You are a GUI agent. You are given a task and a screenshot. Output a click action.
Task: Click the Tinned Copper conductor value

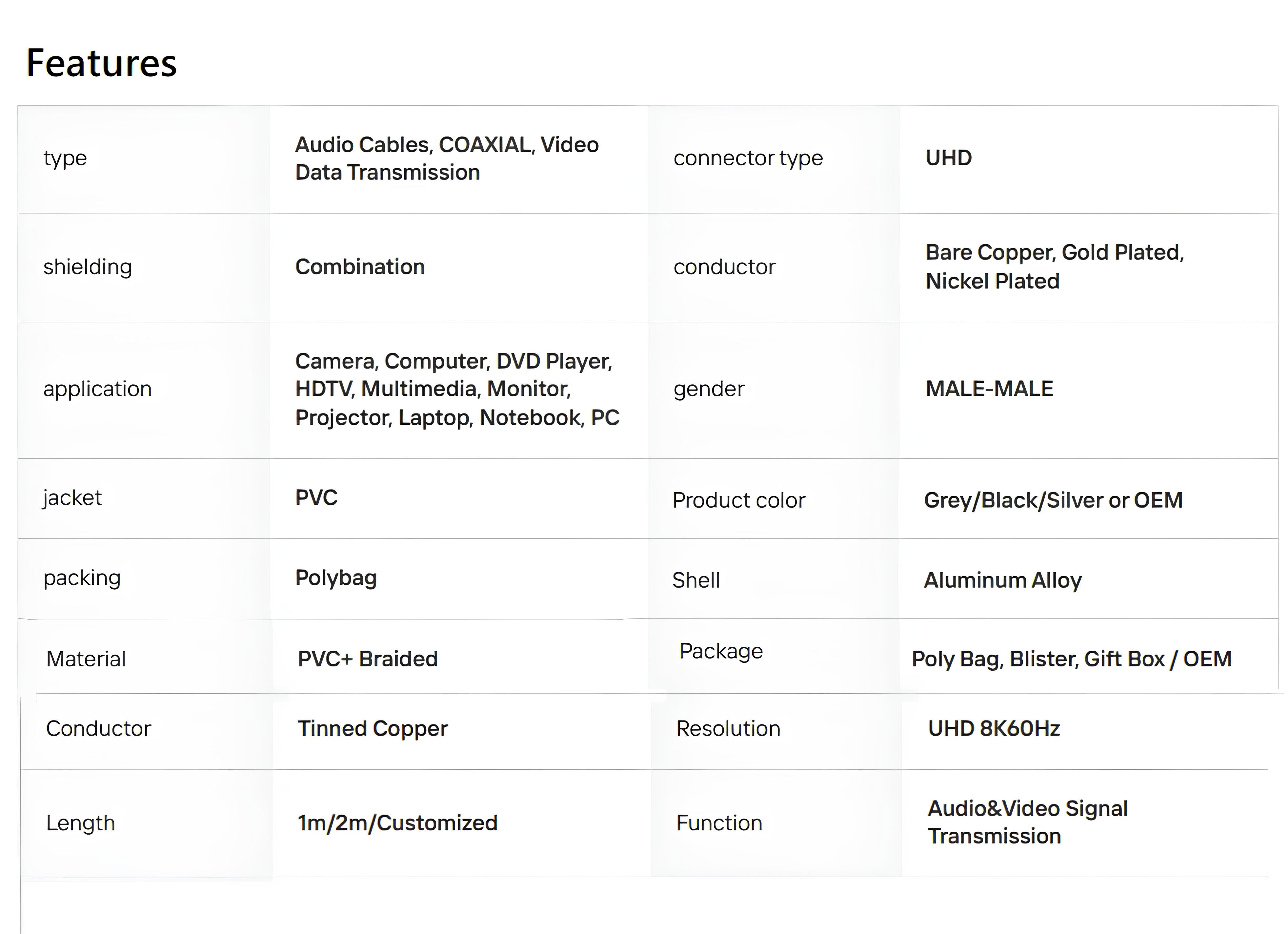pyautogui.click(x=372, y=729)
